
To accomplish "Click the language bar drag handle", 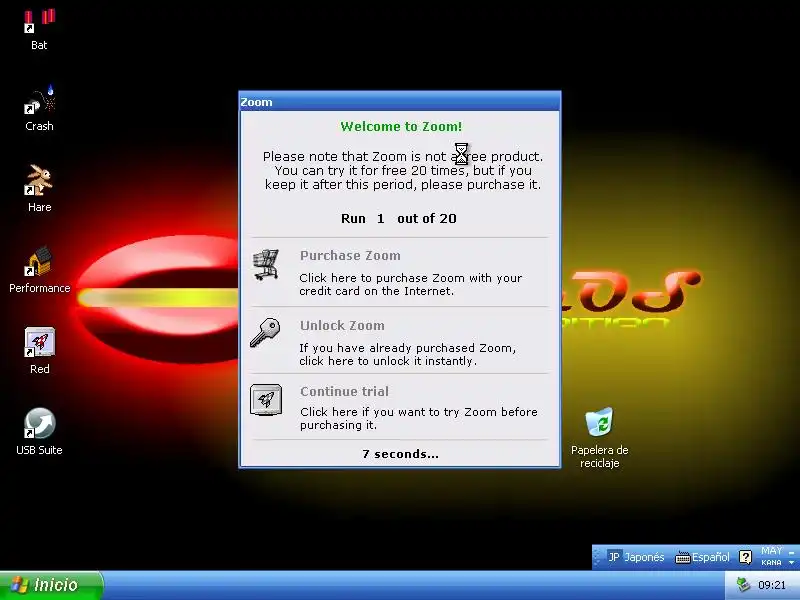I will 597,557.
